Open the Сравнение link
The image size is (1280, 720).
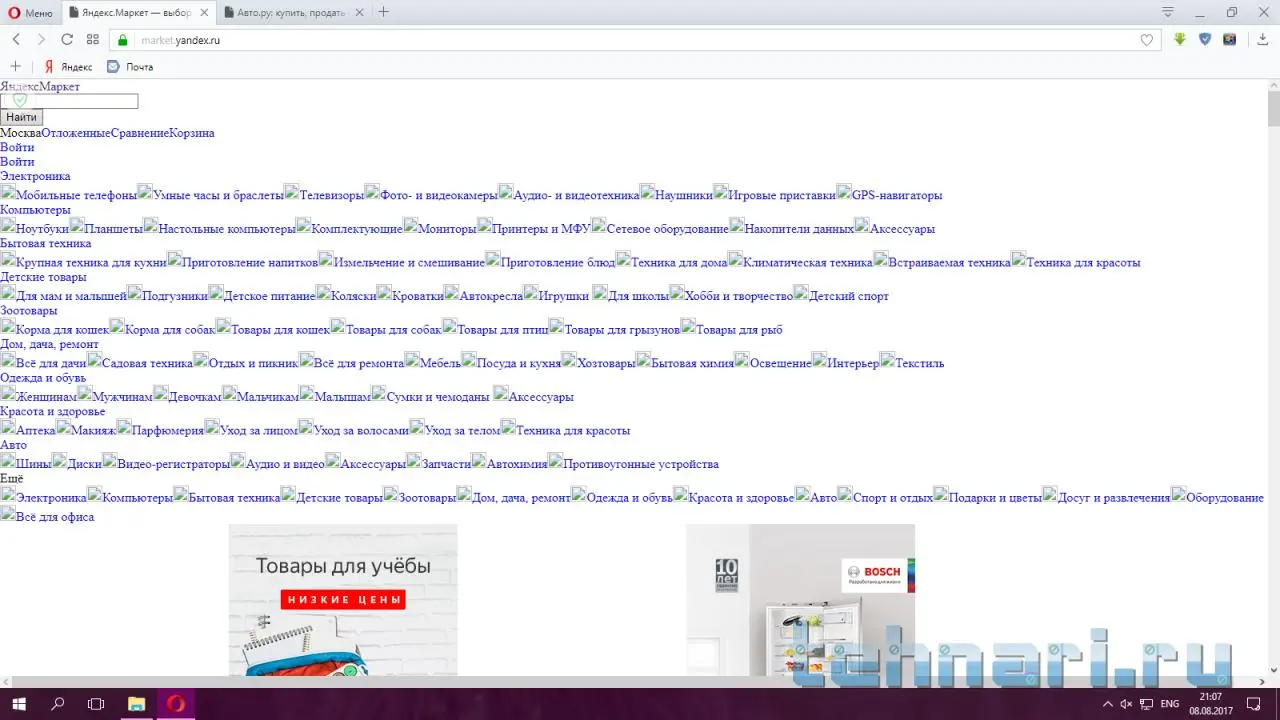140,133
